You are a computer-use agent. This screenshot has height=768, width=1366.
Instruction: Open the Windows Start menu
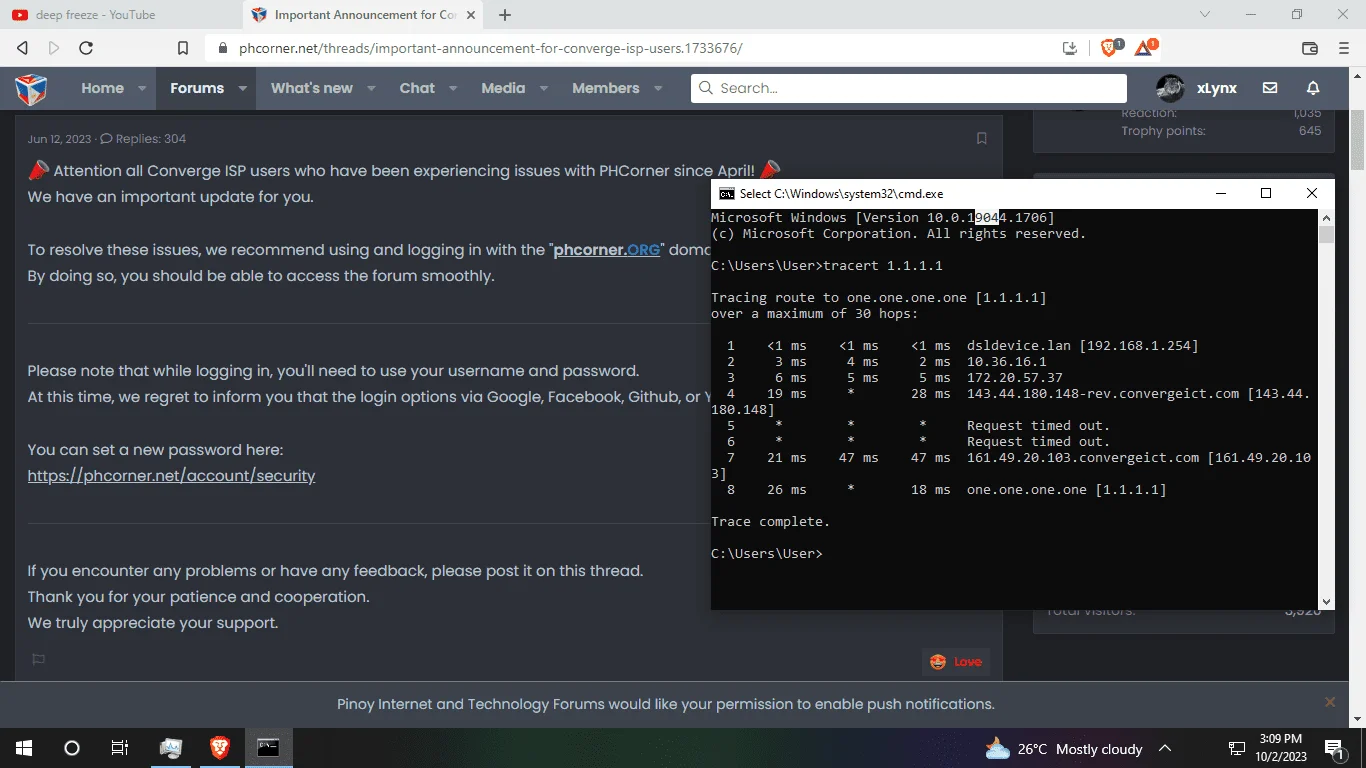coord(24,748)
